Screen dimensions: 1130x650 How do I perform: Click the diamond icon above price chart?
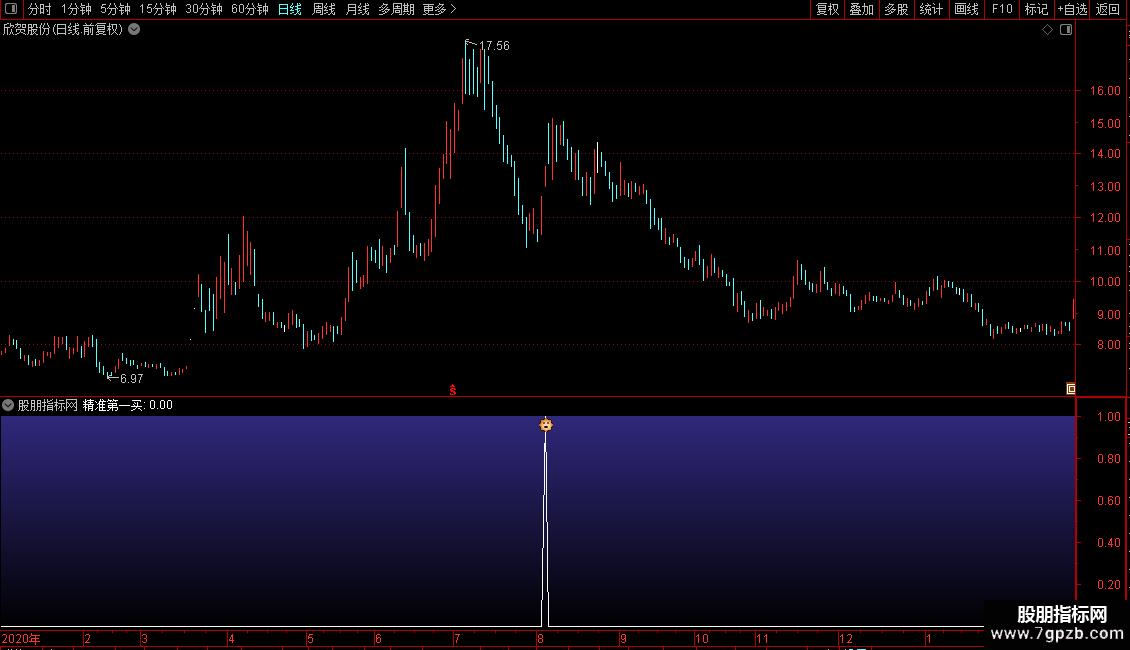[1048, 30]
